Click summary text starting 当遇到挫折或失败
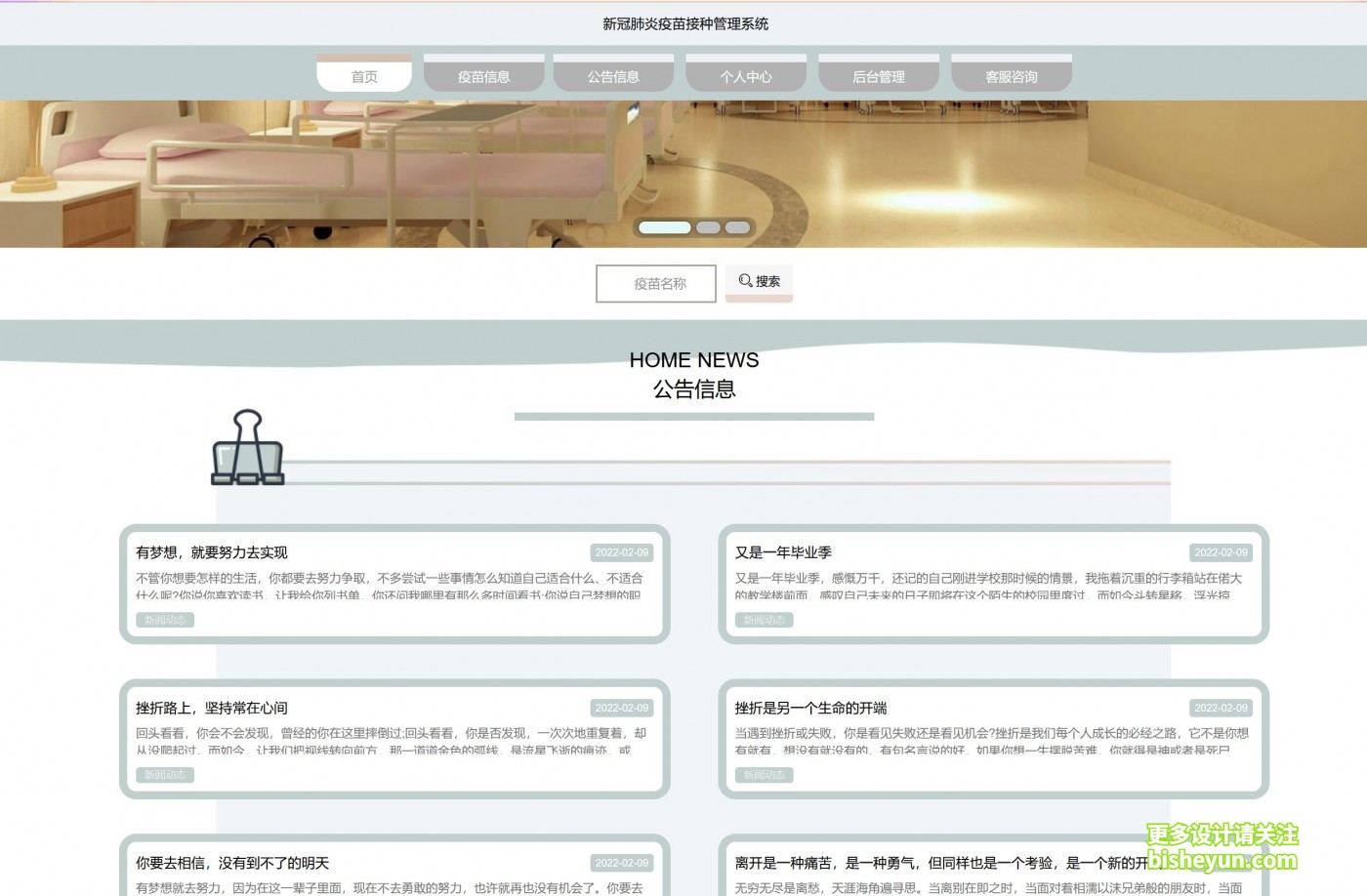This screenshot has width=1367, height=896. [992, 741]
